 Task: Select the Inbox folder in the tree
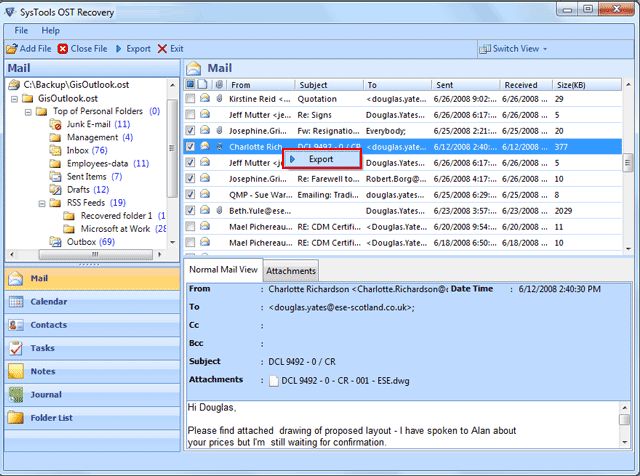coord(78,150)
